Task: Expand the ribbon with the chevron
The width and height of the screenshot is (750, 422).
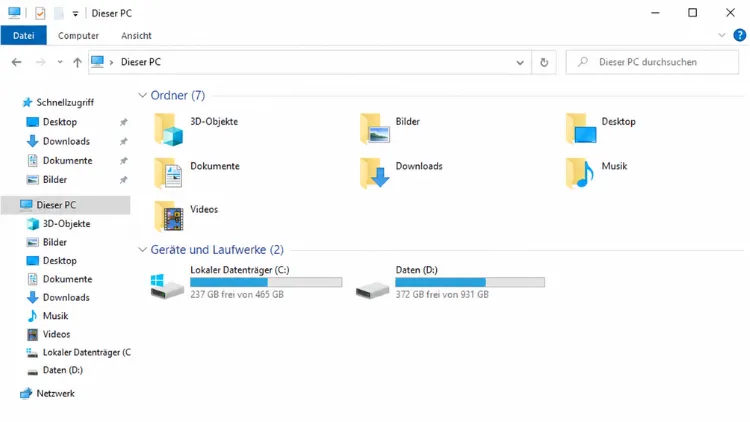Action: pos(722,35)
